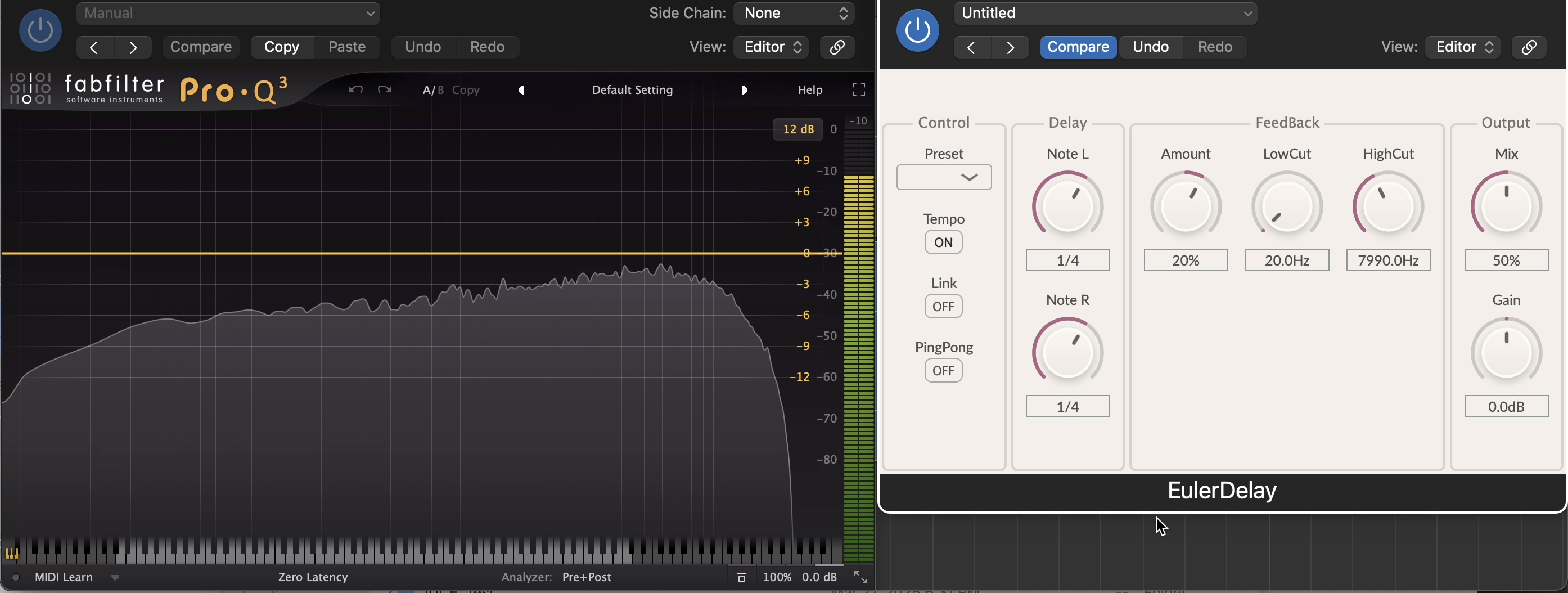This screenshot has width=1568, height=593.
Task: Click the feedback Amount knob
Action: point(1186,206)
